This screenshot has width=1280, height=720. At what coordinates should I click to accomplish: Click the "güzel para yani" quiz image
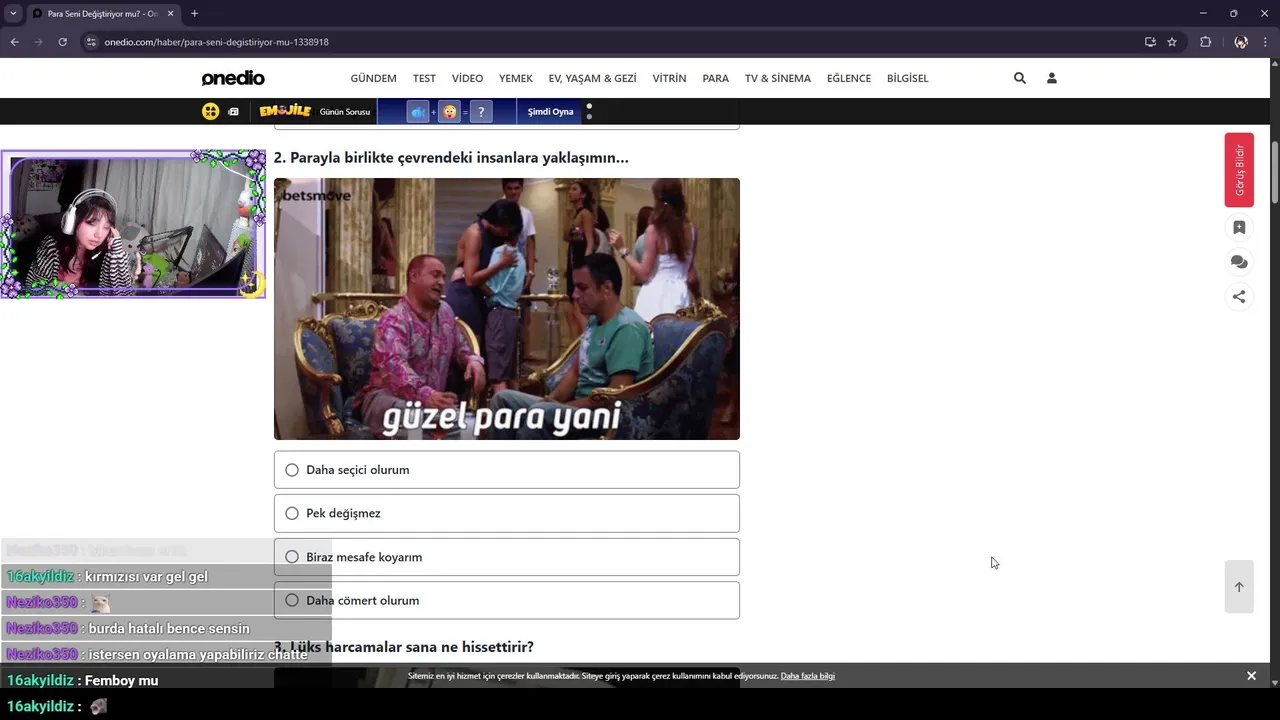pos(507,309)
